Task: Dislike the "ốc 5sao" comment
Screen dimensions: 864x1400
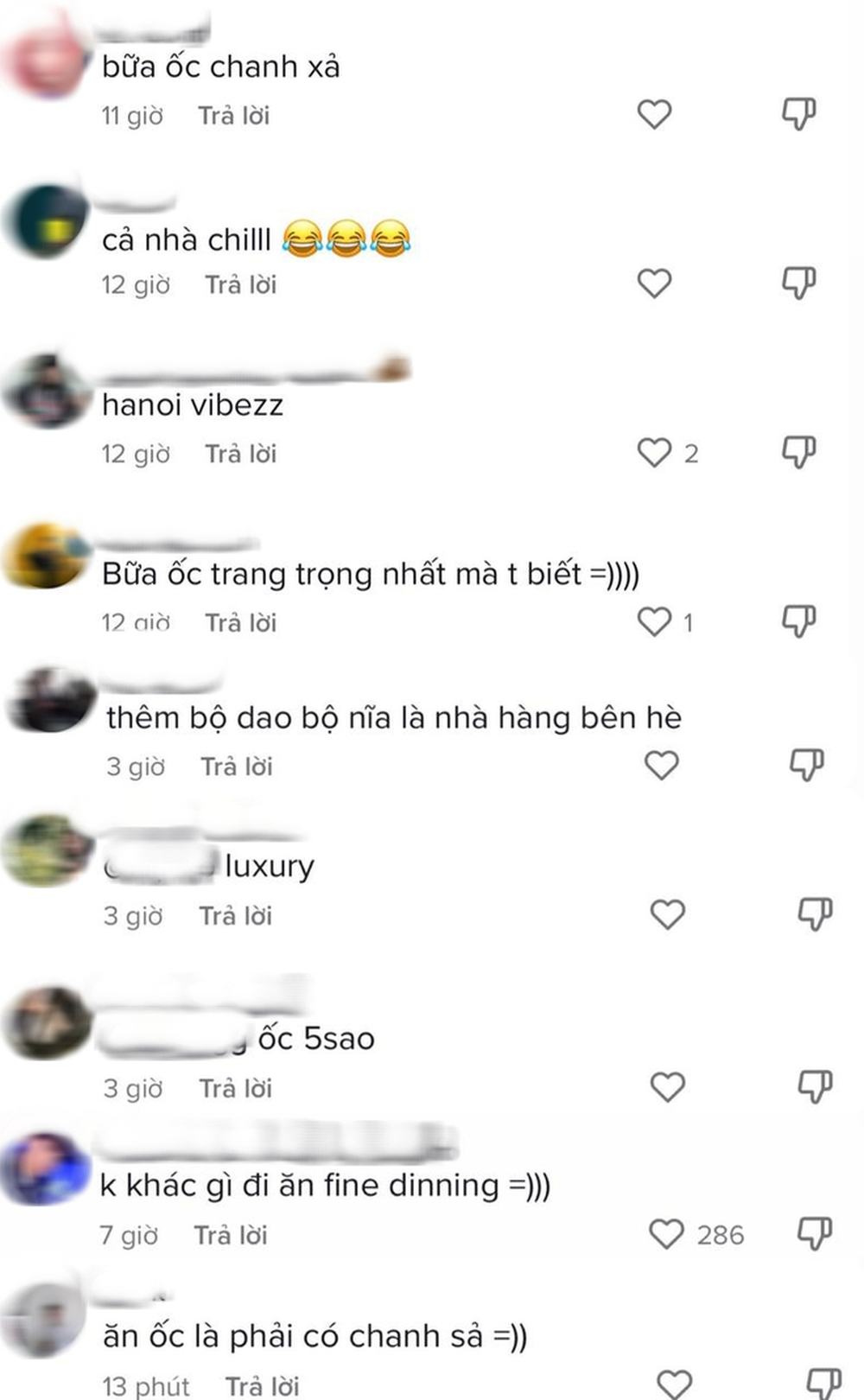Action: (x=814, y=1087)
